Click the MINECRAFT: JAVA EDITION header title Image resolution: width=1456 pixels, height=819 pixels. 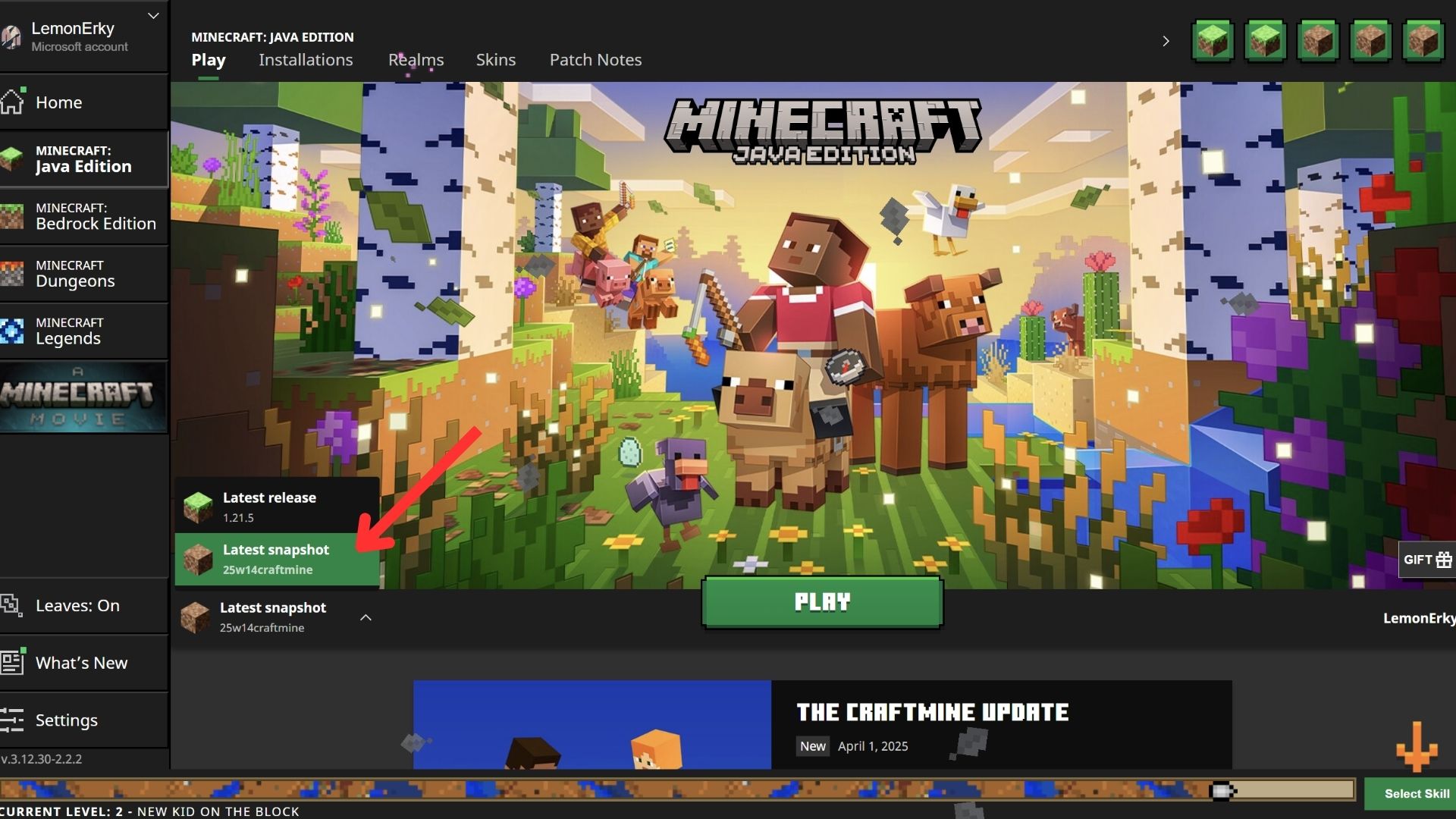click(272, 37)
